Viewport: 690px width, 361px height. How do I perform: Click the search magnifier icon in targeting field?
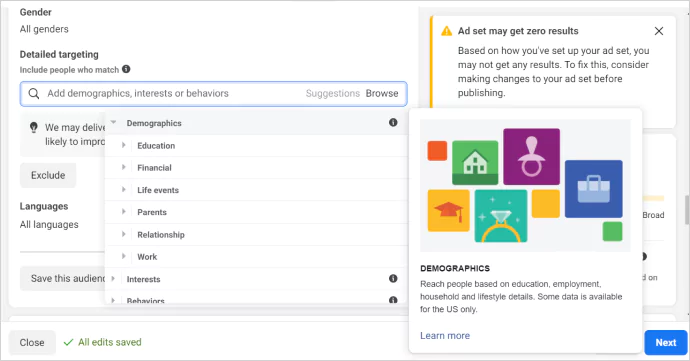(x=34, y=93)
